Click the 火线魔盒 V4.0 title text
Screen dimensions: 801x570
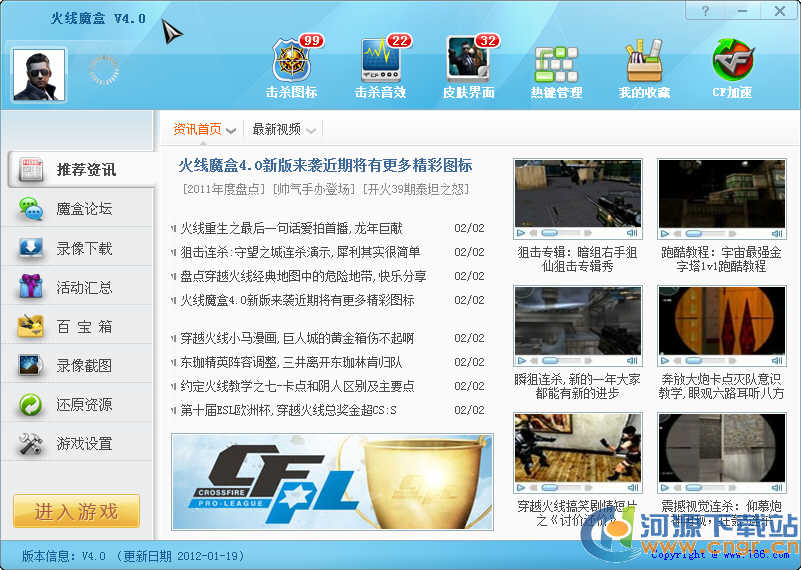click(x=98, y=18)
